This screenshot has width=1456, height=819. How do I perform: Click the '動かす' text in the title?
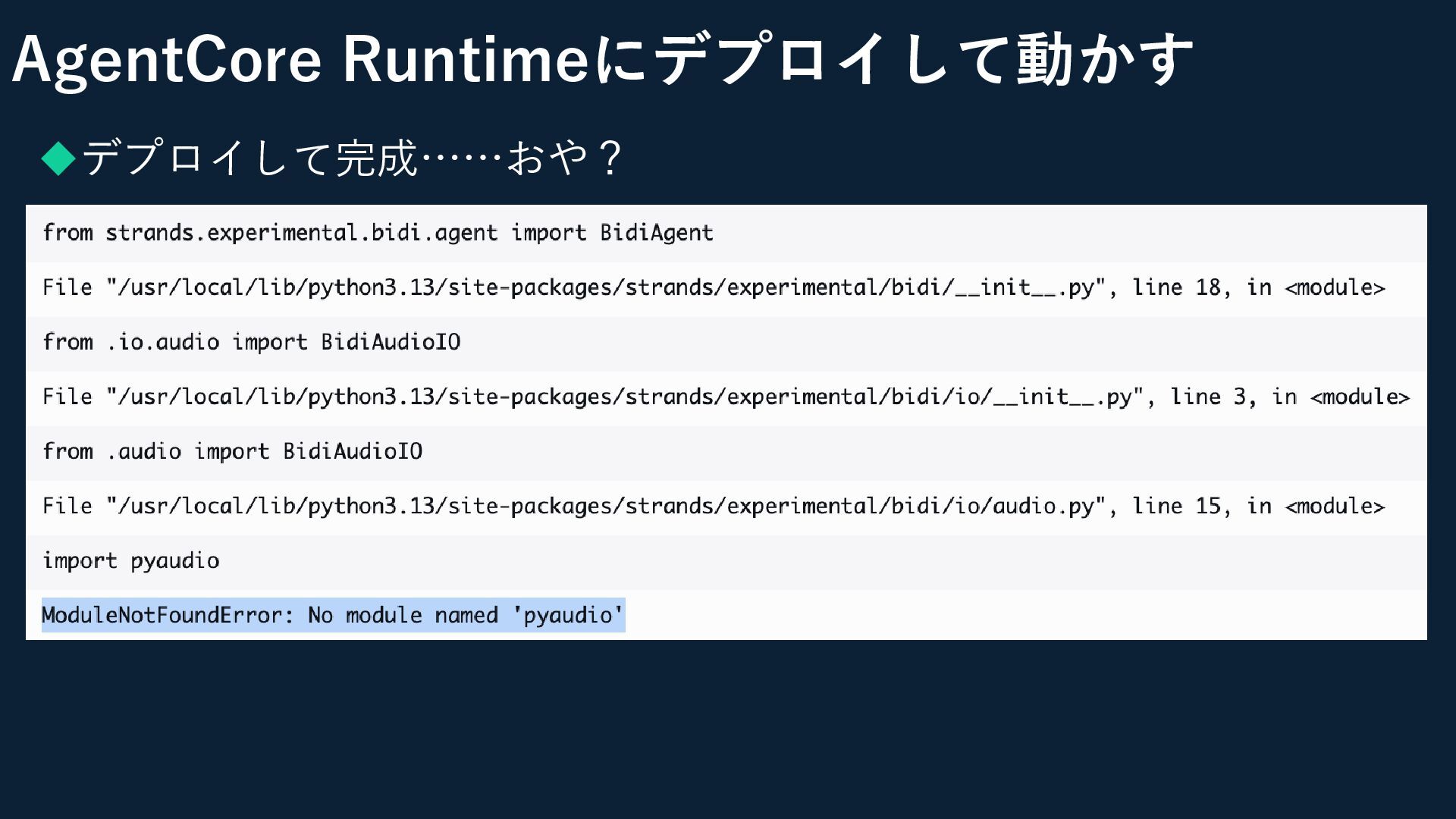pyautogui.click(x=1104, y=59)
